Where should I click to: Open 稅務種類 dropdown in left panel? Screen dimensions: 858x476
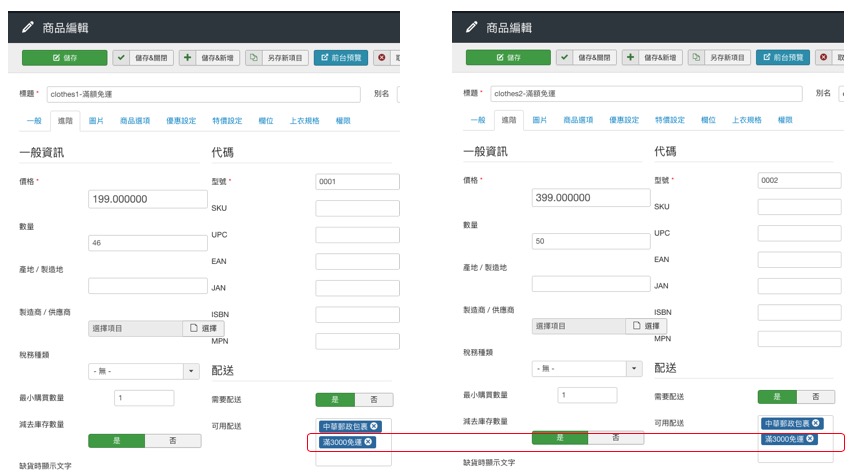point(144,371)
